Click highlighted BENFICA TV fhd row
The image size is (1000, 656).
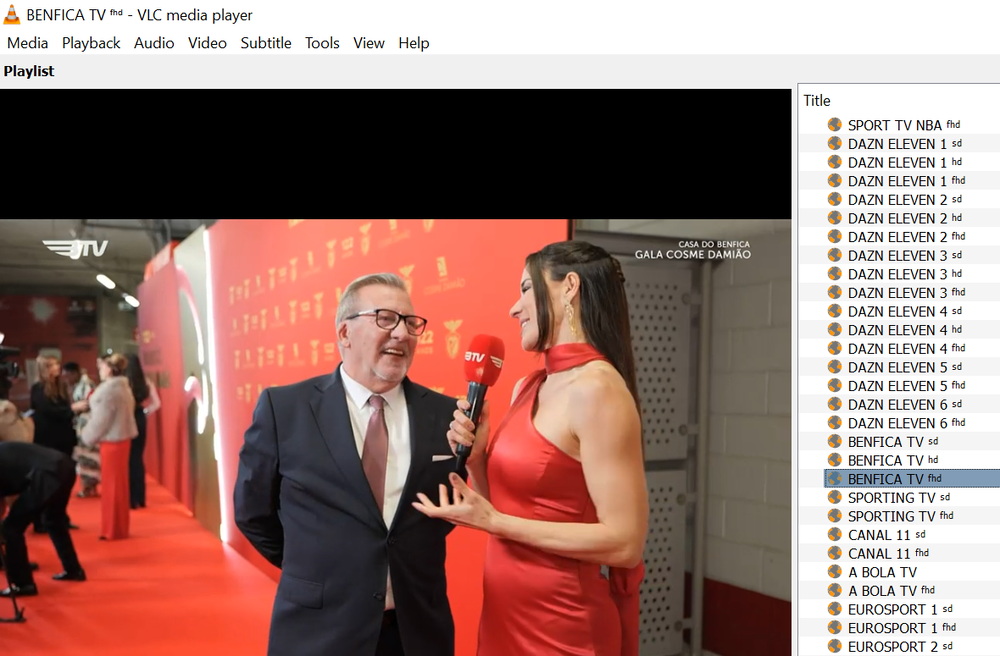pos(912,479)
